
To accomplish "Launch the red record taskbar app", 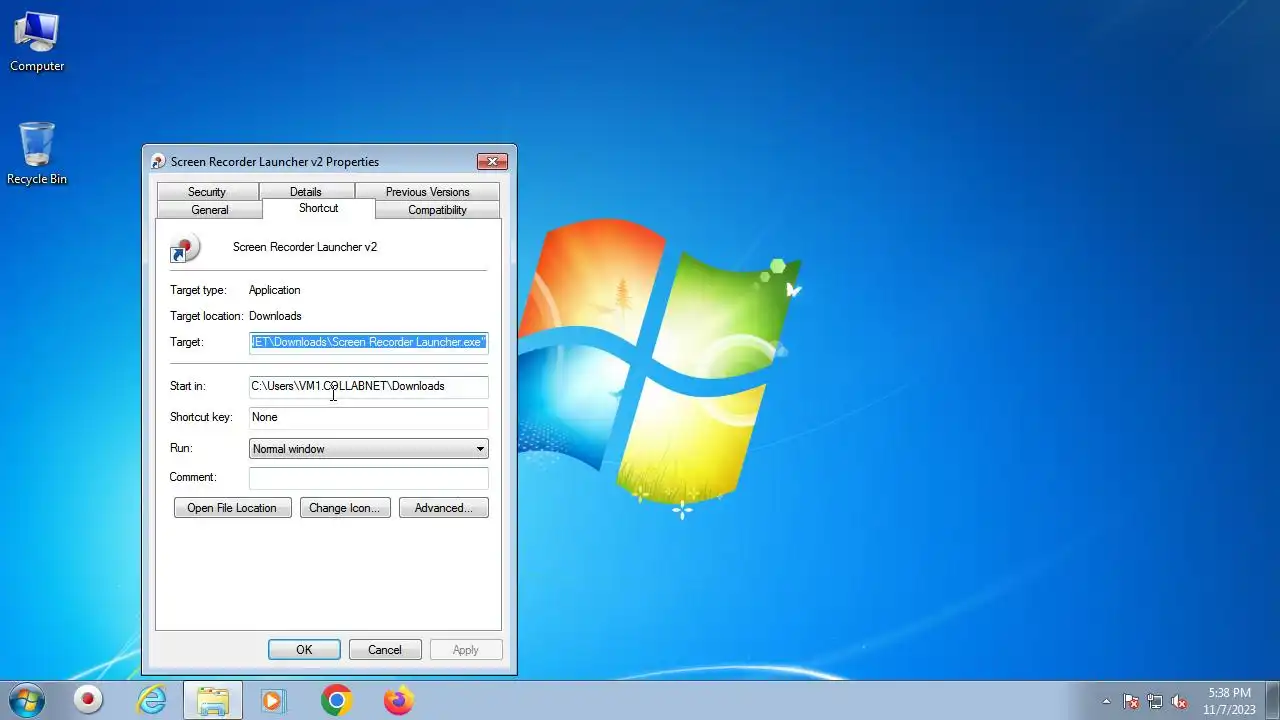I will click(88, 700).
